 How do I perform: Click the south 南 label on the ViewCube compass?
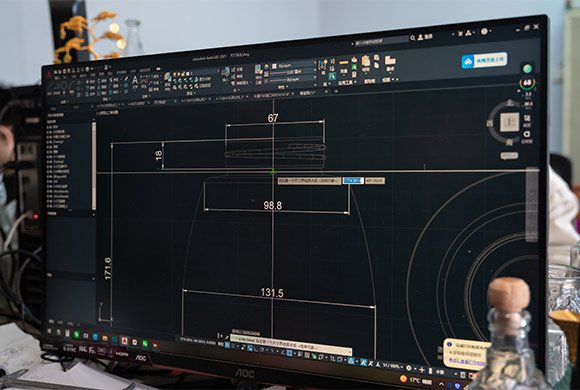tap(510, 142)
